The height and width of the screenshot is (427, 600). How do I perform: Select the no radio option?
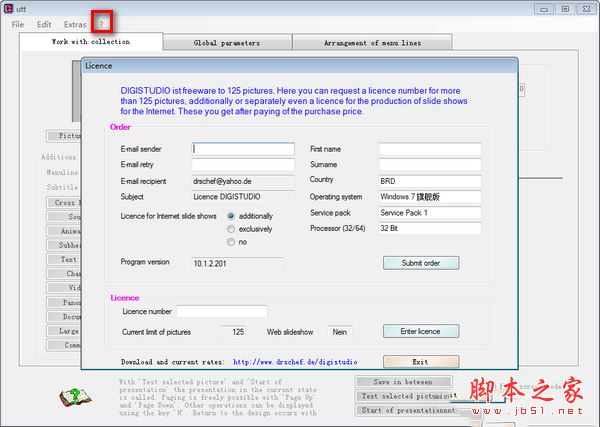tap(231, 242)
